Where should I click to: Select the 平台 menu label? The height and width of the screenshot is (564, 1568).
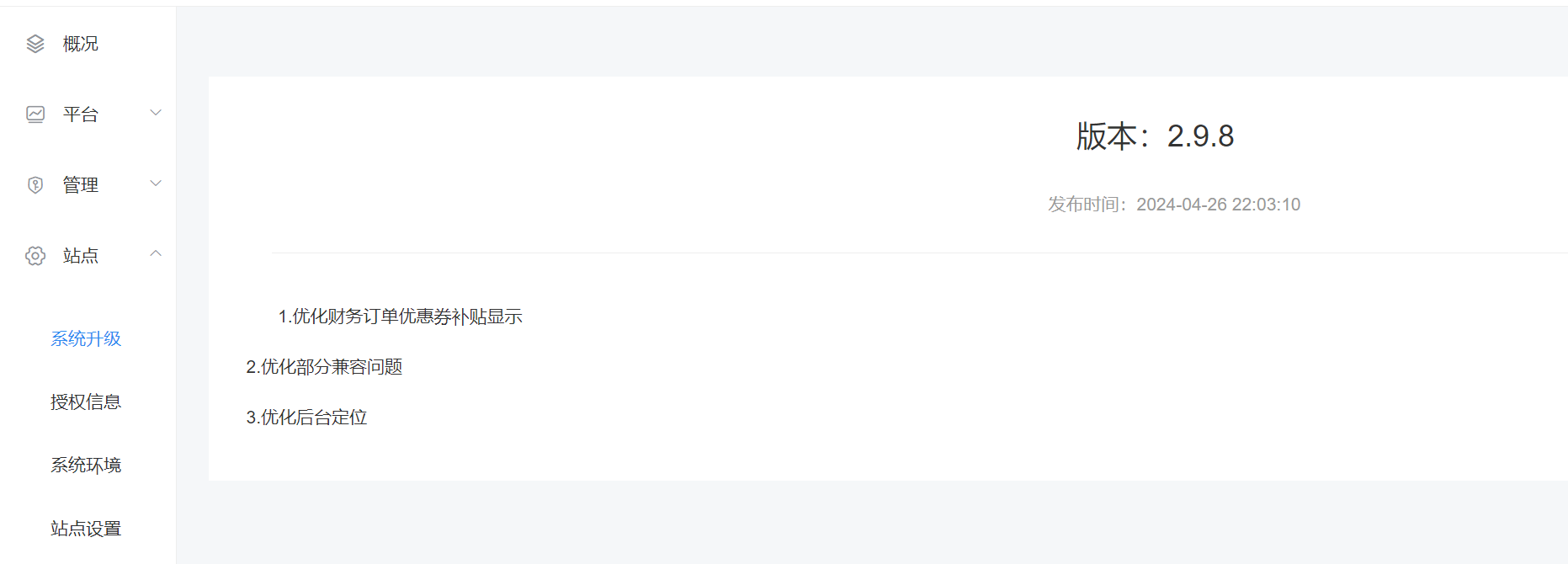[x=81, y=114]
